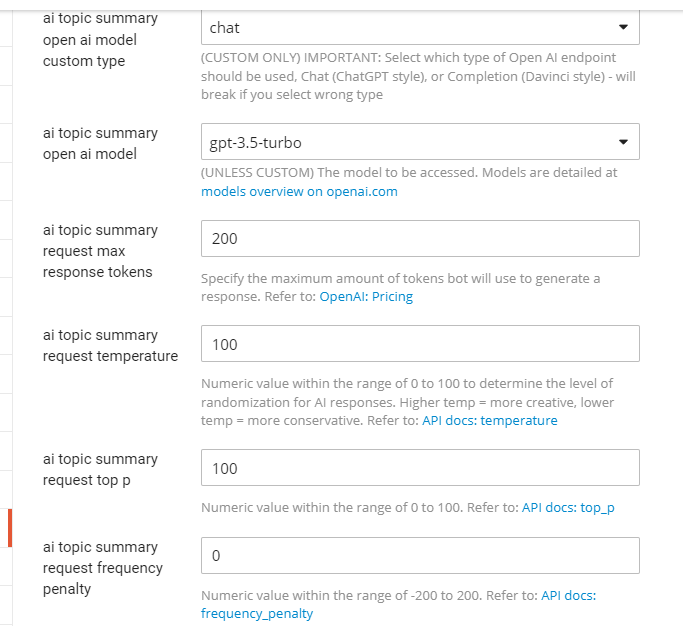
Task: Click the 'ai topic summary open ai model' label
Action: [x=100, y=143]
